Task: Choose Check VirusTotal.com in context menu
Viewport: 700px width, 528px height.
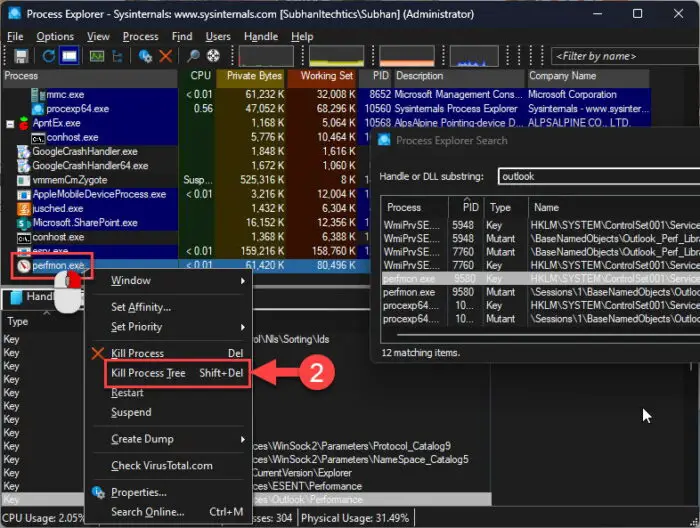Action: [162, 465]
